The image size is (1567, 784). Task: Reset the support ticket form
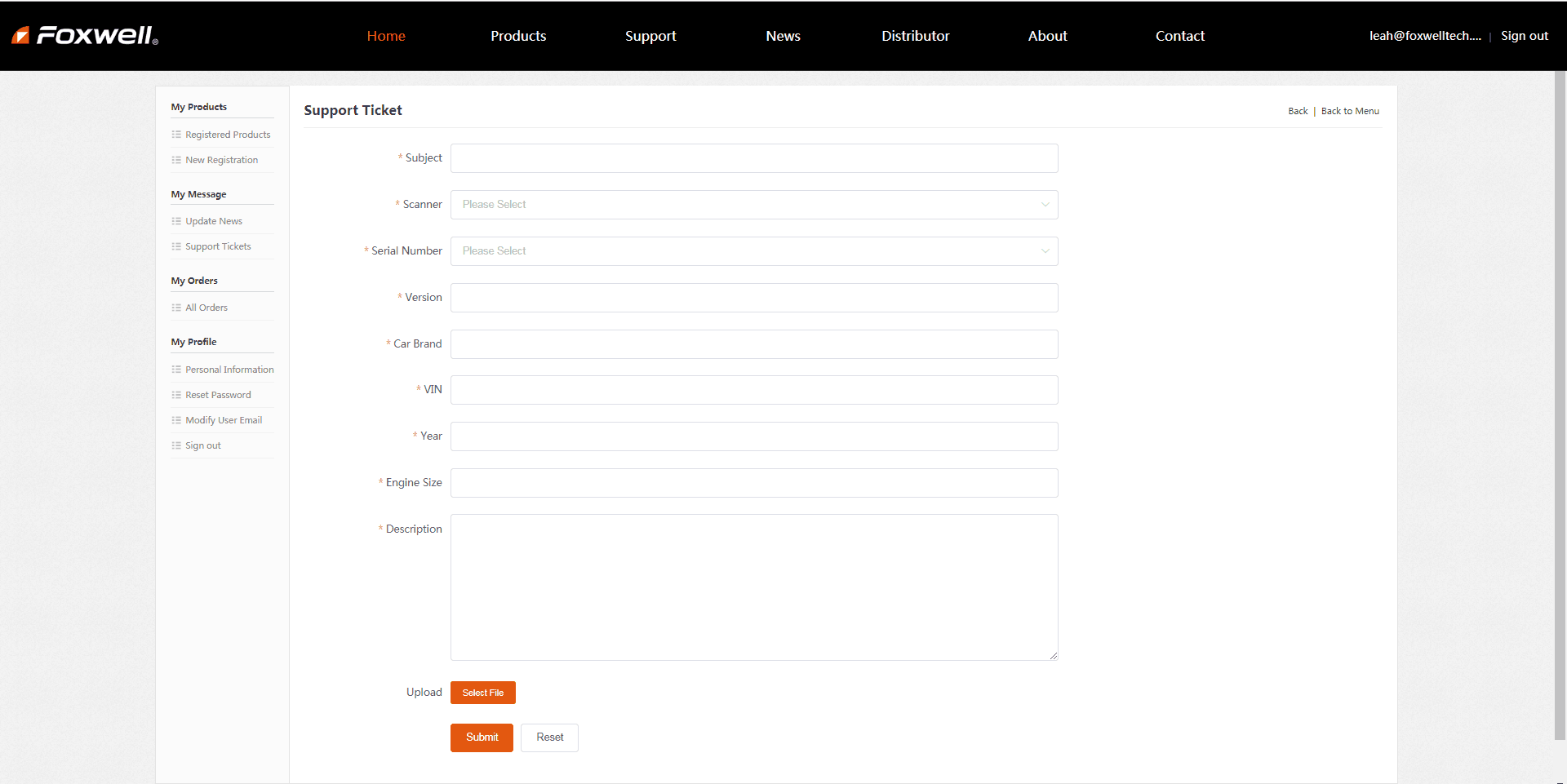[549, 737]
